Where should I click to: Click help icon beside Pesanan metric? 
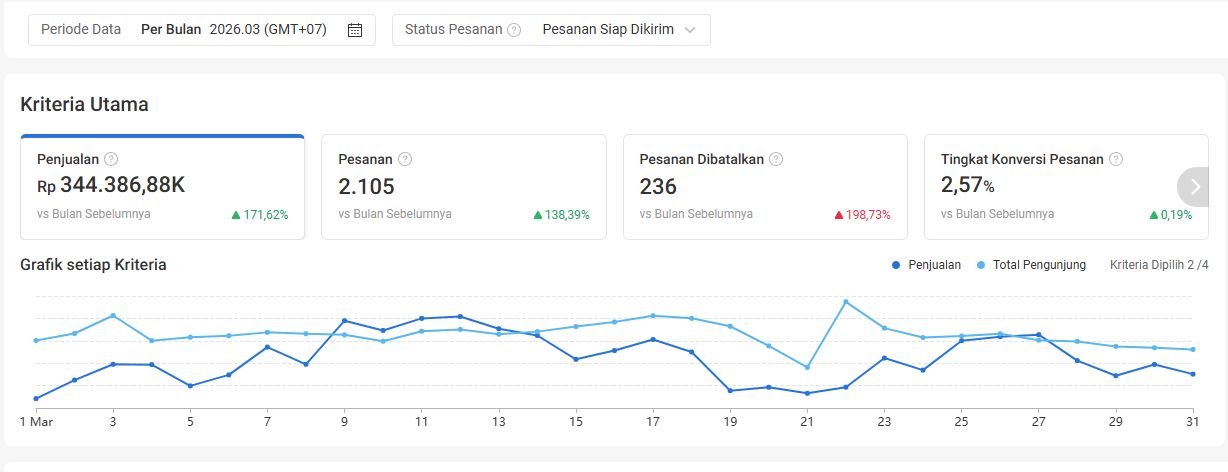pos(405,159)
